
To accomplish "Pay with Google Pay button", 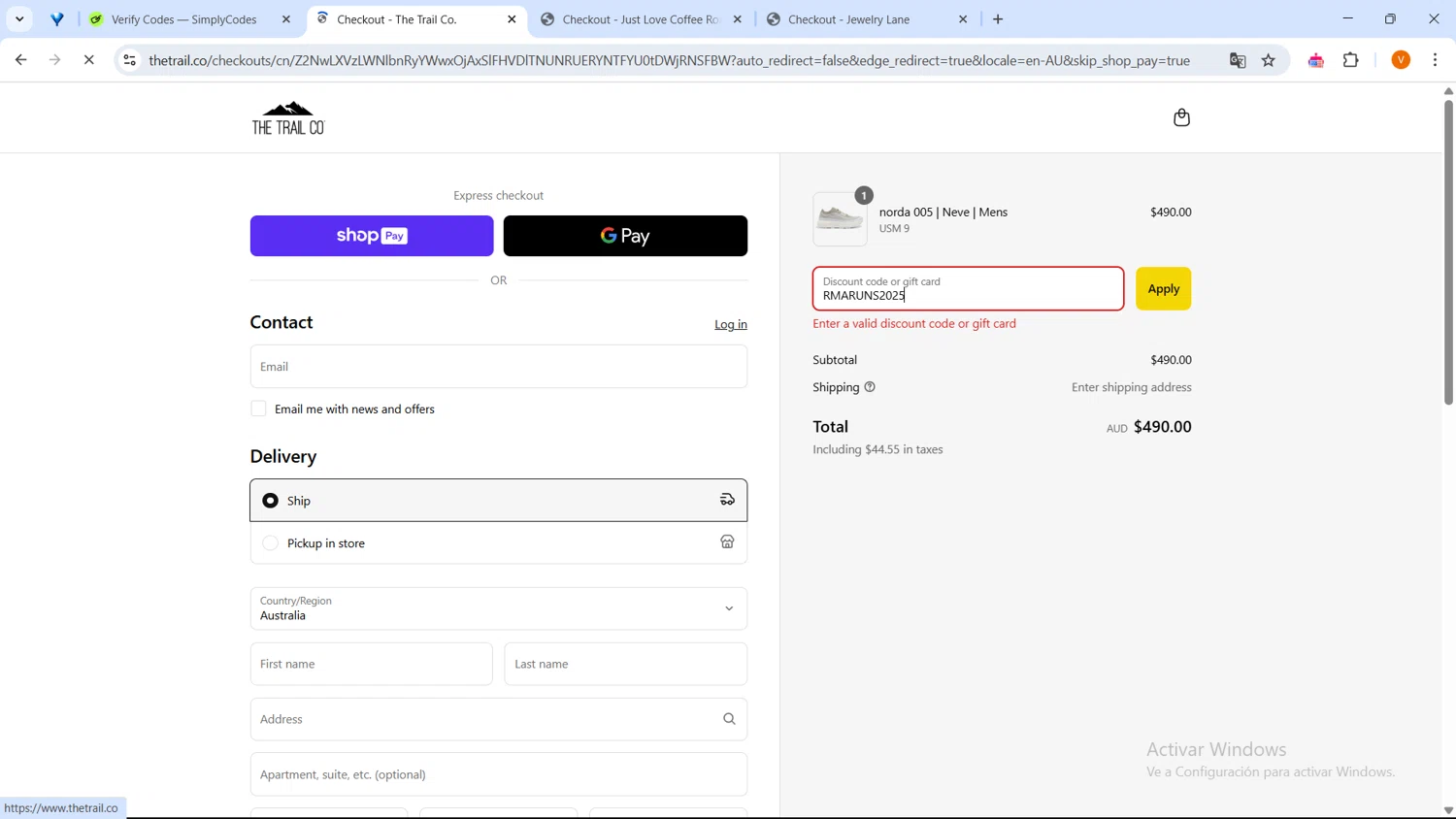I will [625, 236].
